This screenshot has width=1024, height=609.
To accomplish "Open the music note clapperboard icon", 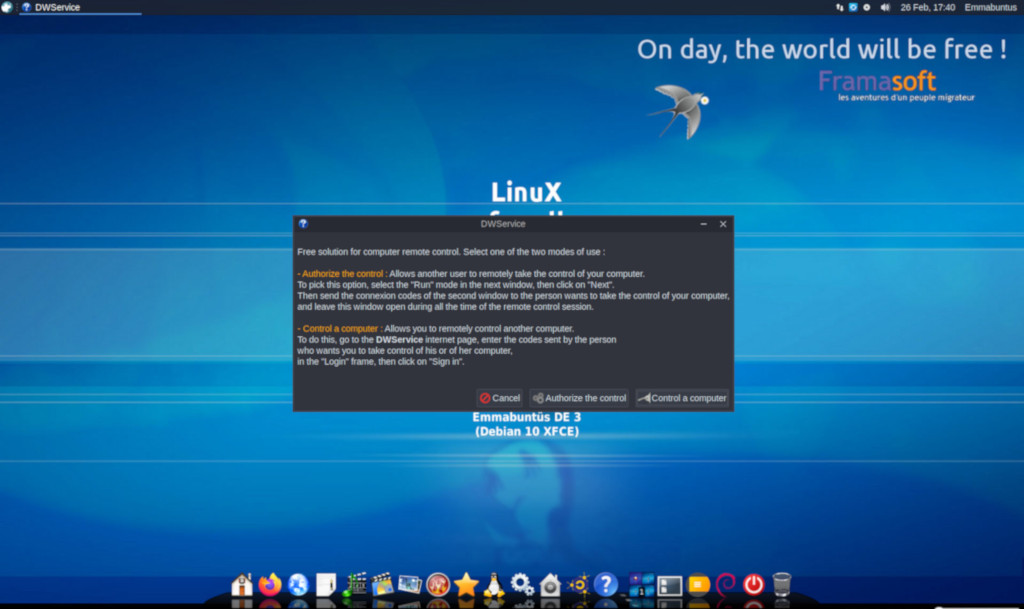I will point(354,584).
